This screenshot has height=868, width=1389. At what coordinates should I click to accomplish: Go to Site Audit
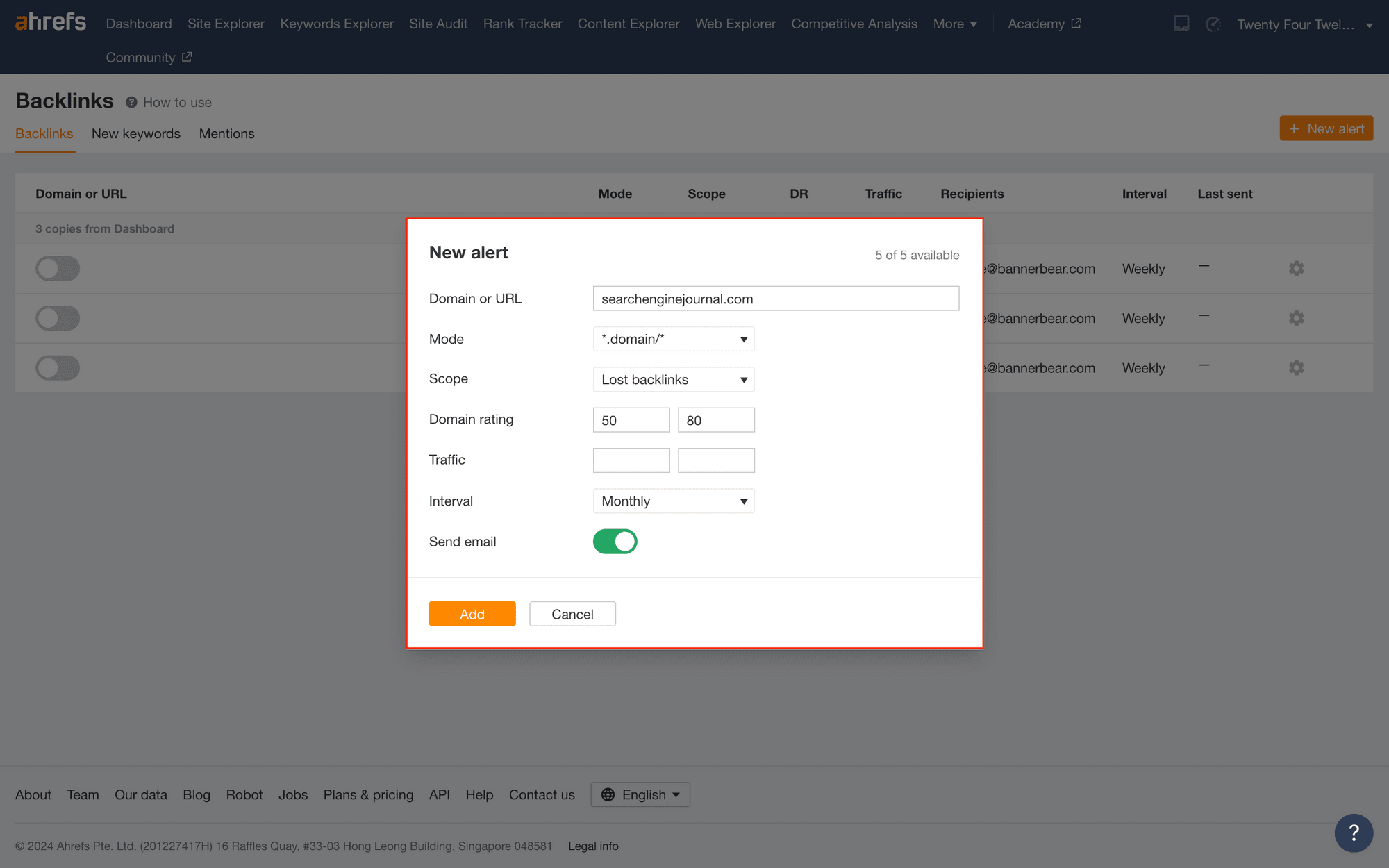pos(438,24)
